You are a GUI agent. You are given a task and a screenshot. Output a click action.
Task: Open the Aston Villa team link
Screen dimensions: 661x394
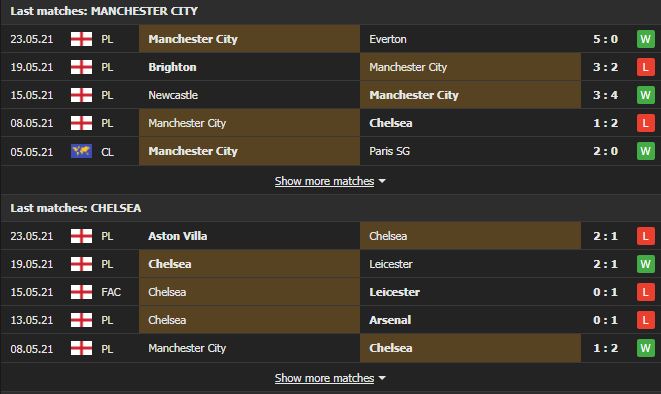click(x=178, y=236)
